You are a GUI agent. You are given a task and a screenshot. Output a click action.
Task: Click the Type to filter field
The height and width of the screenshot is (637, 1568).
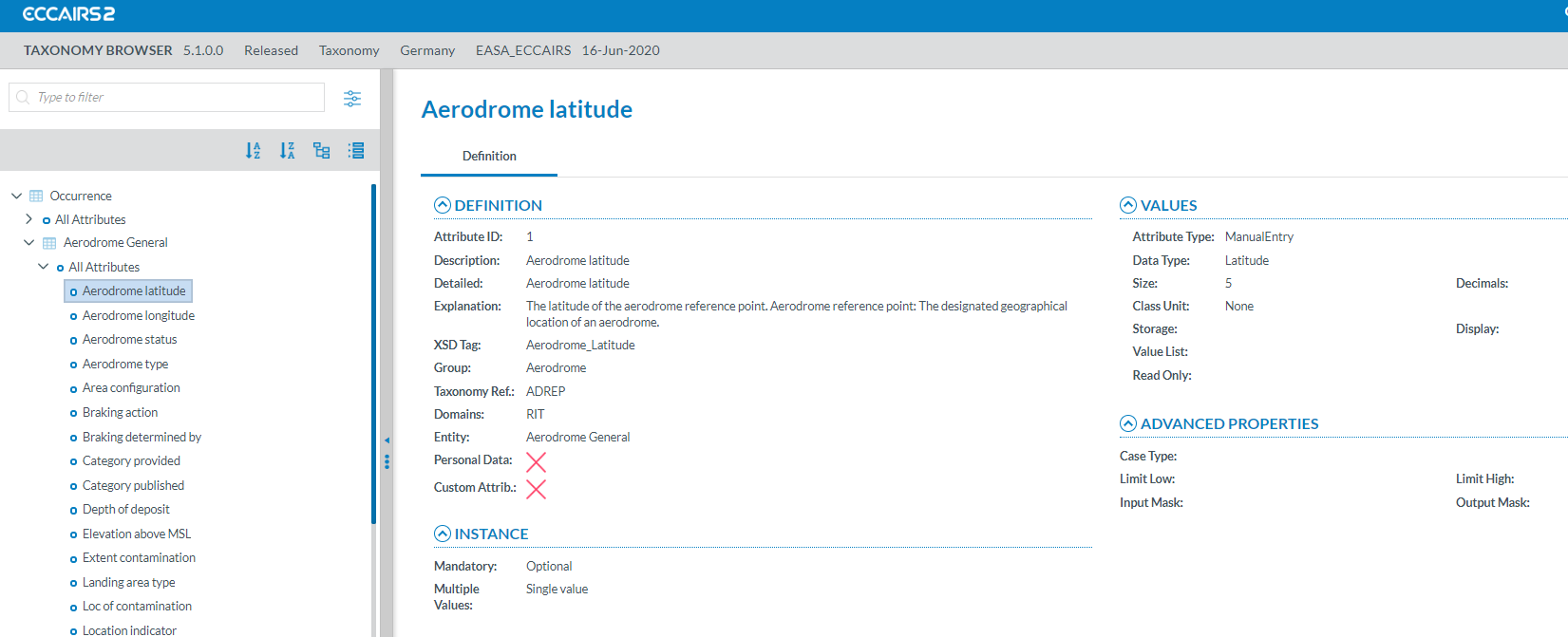[x=176, y=97]
